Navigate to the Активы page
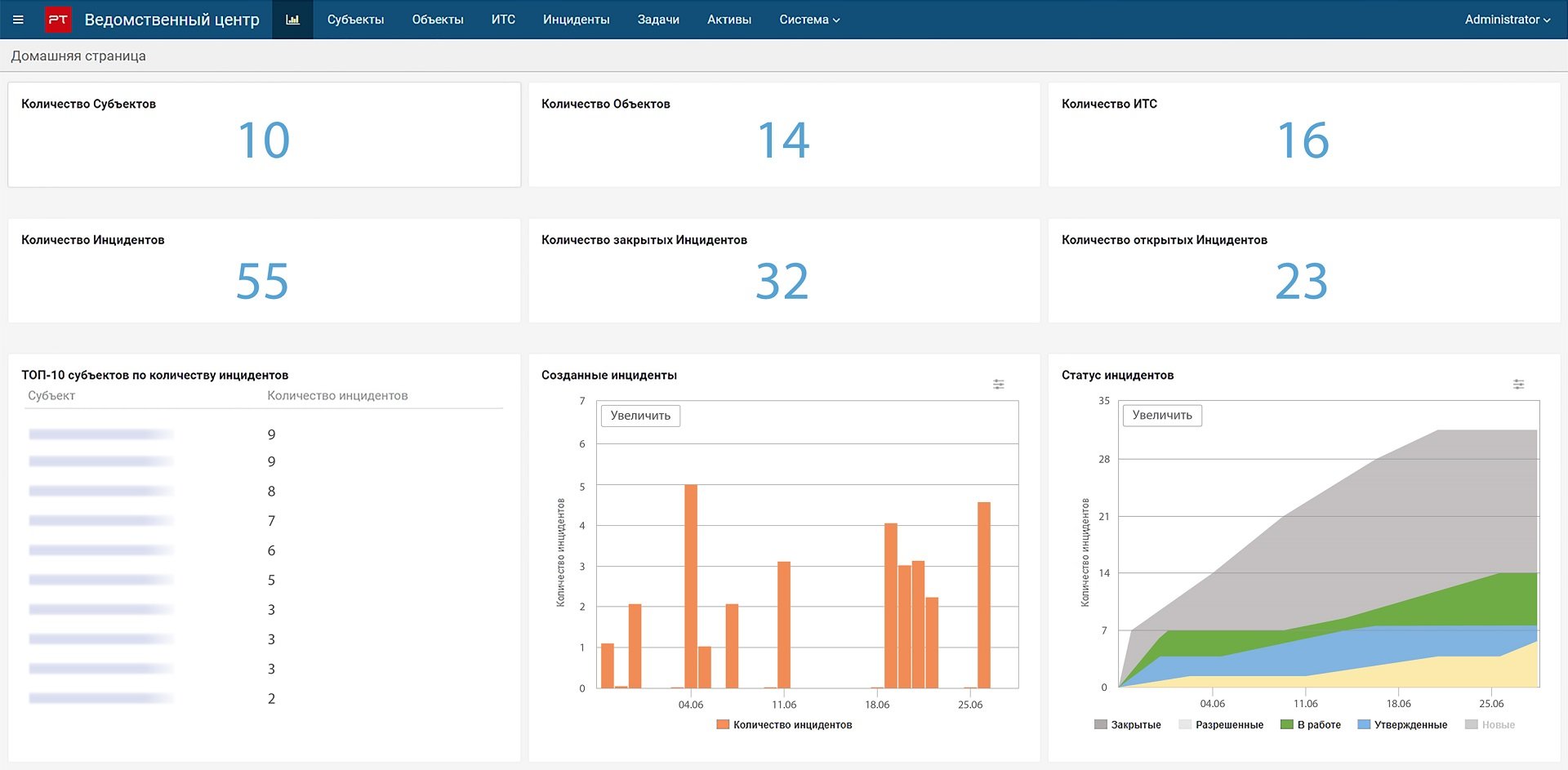This screenshot has width=1568, height=770. [728, 20]
